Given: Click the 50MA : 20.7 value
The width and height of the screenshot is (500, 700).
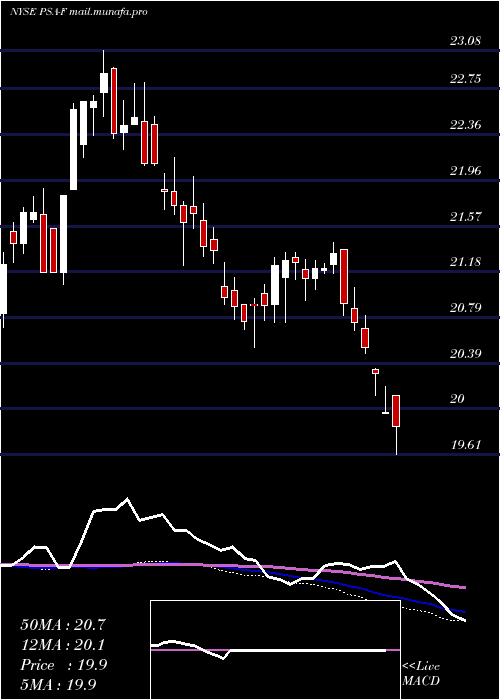Looking at the screenshot, I should pos(63,625).
